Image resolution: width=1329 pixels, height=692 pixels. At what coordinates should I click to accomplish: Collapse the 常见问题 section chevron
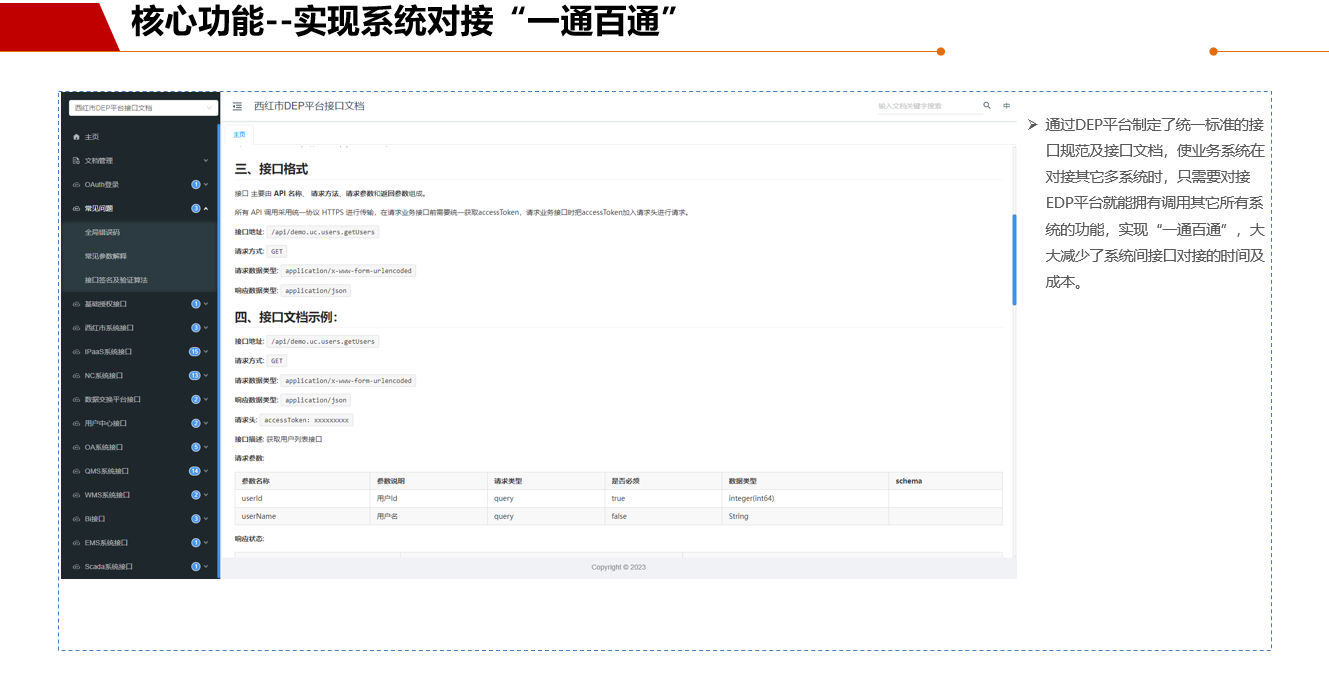click(x=206, y=209)
